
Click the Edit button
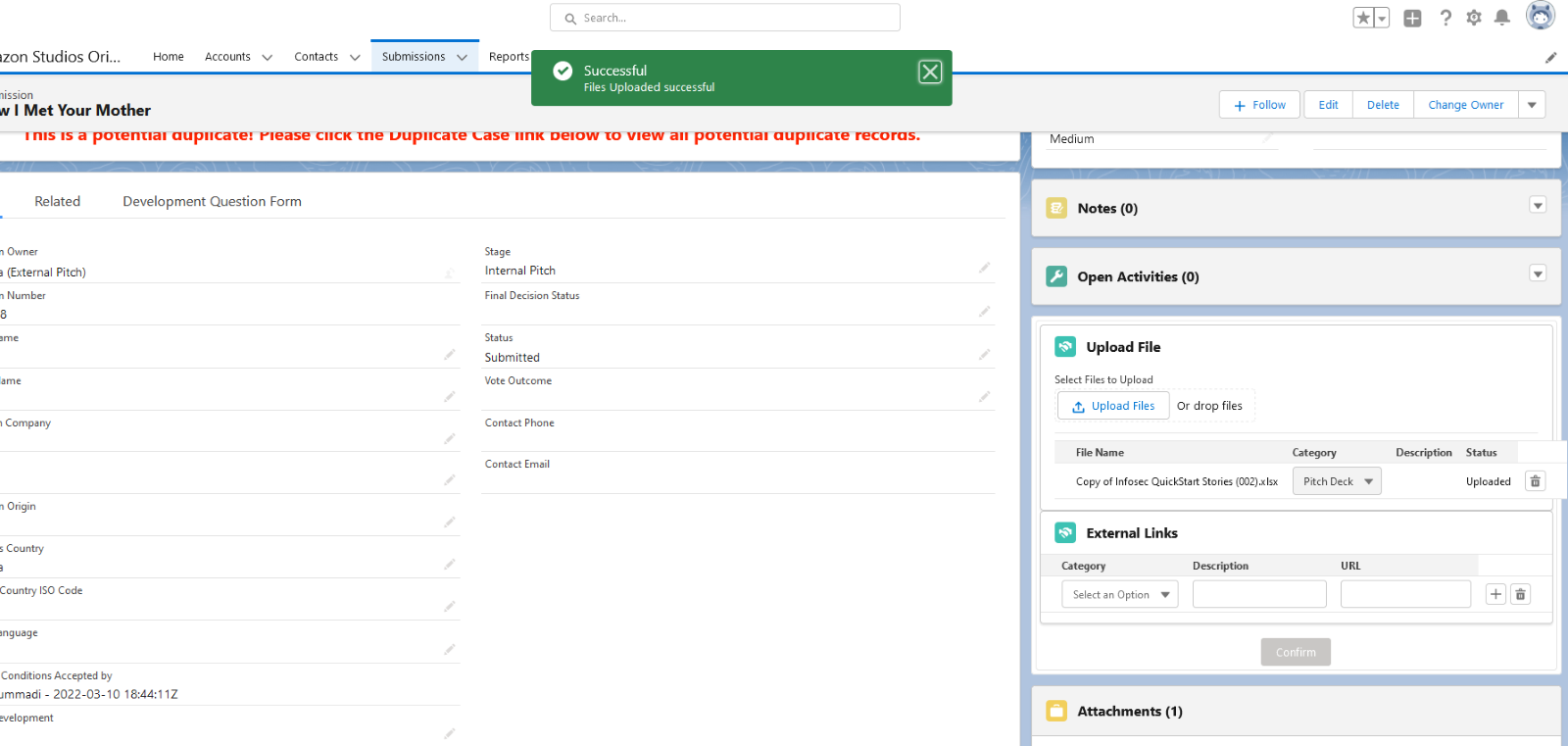click(1328, 105)
